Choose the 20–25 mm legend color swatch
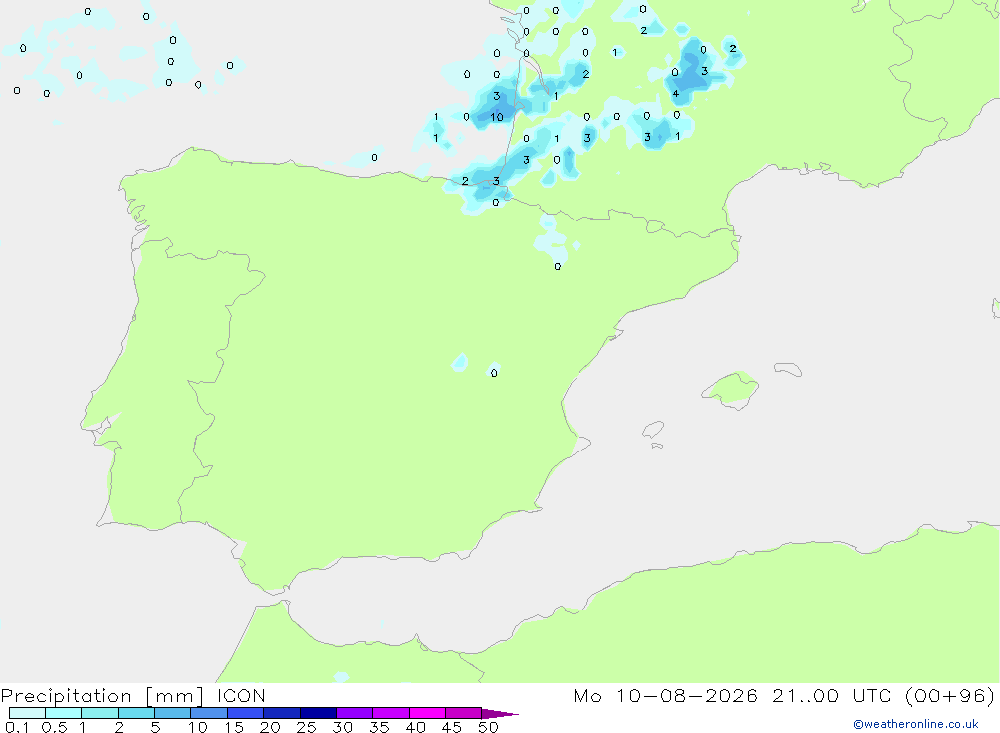The height and width of the screenshot is (733, 1000). pyautogui.click(x=281, y=713)
